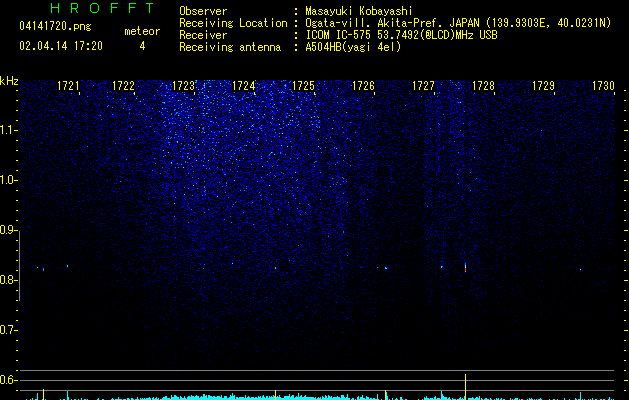The image size is (629, 400).
Task: Click the kHz axis unit label
Action: 9,81
